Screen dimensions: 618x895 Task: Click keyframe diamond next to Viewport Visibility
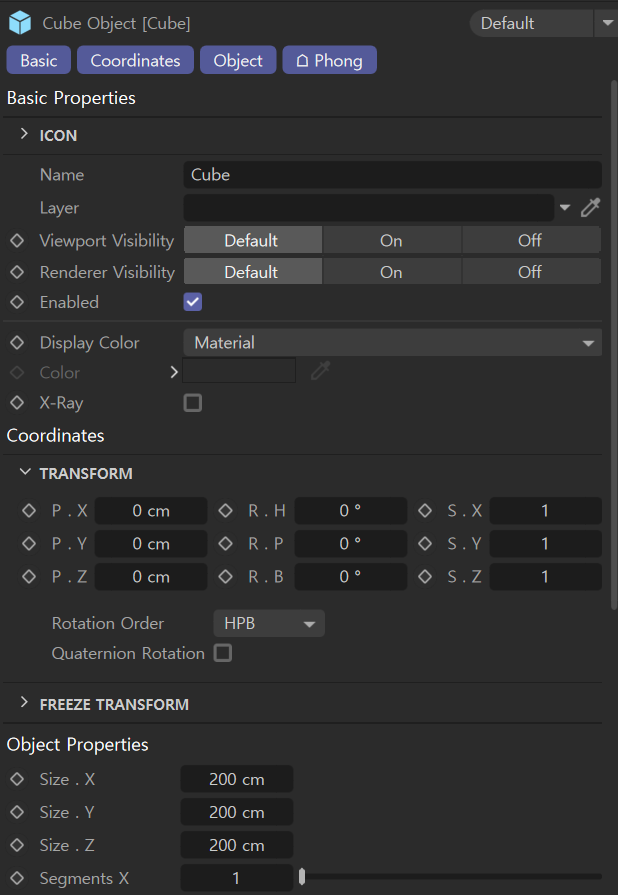point(17,241)
